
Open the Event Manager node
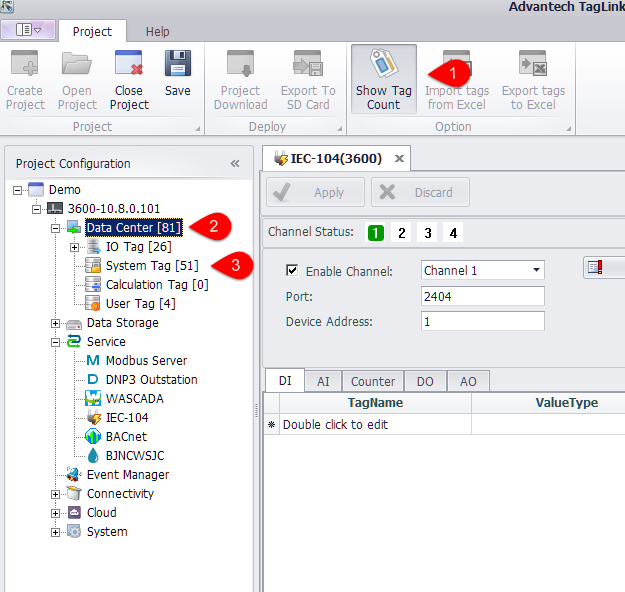(127, 474)
